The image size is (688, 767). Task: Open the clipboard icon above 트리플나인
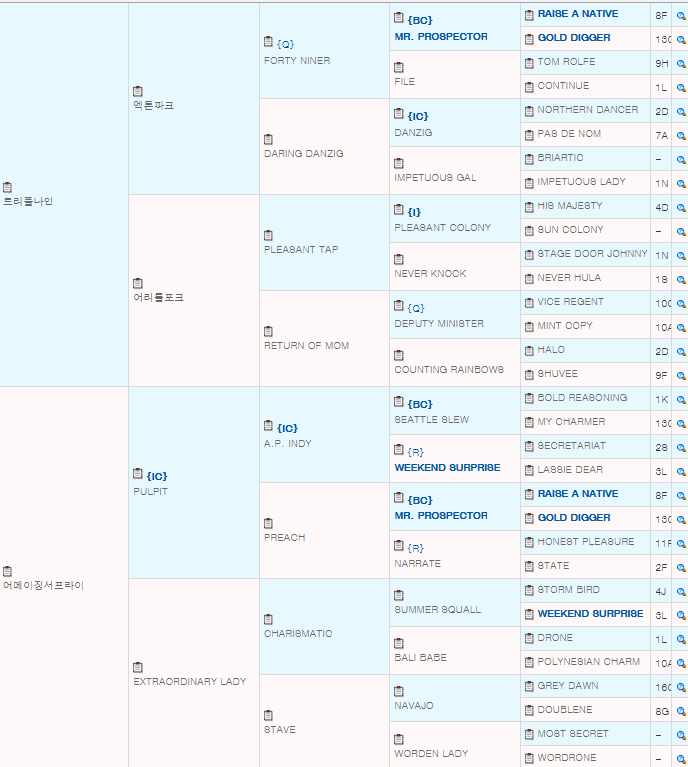click(x=7, y=187)
